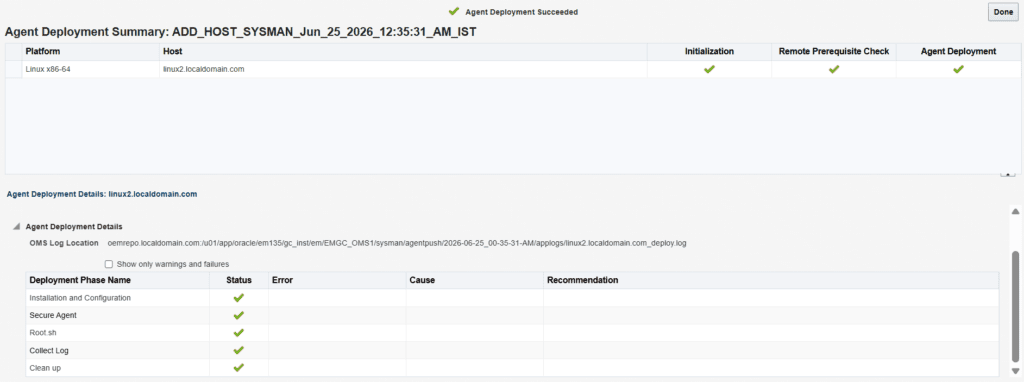Enable Show only warnings and failures checkbox
The height and width of the screenshot is (382, 1024).
(109, 264)
